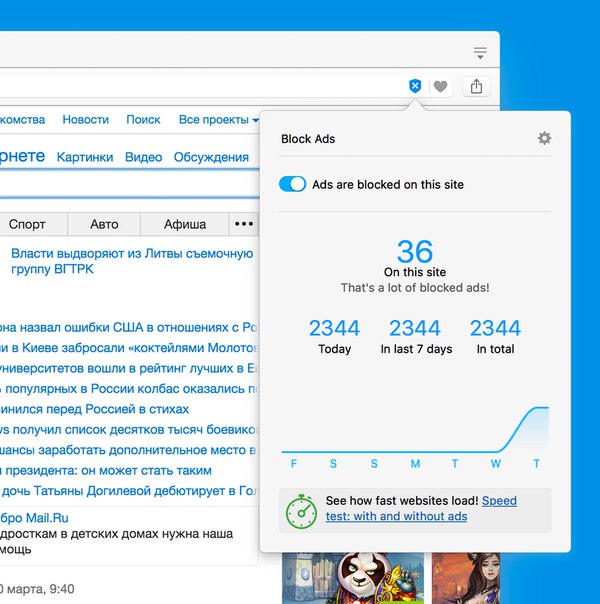Click the ad blocker shield icon

tap(415, 87)
